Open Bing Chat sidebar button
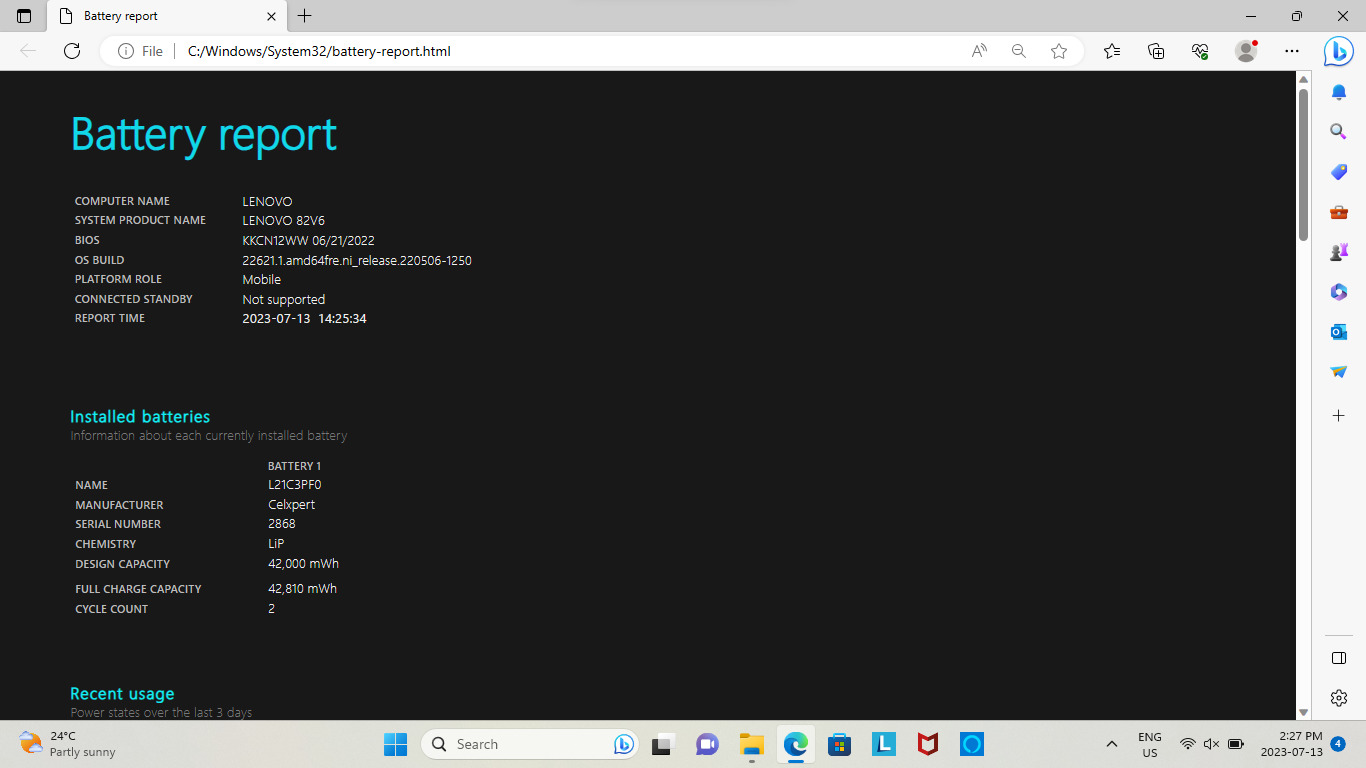 pyautogui.click(x=1339, y=51)
